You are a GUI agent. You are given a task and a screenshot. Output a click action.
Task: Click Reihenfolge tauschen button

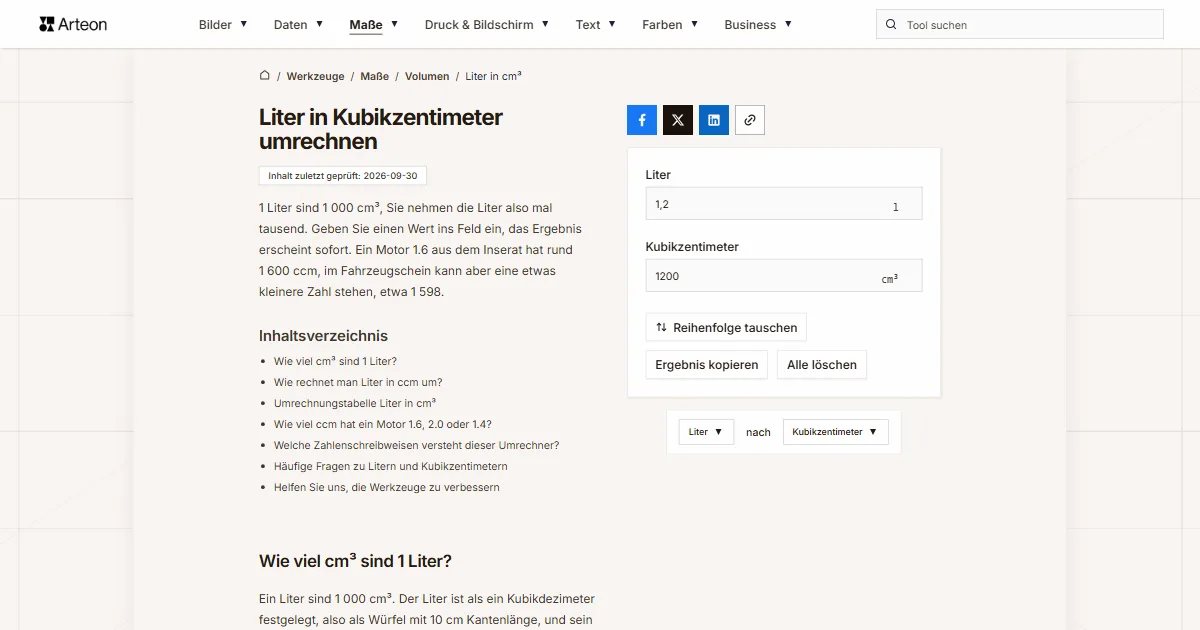[x=726, y=328]
